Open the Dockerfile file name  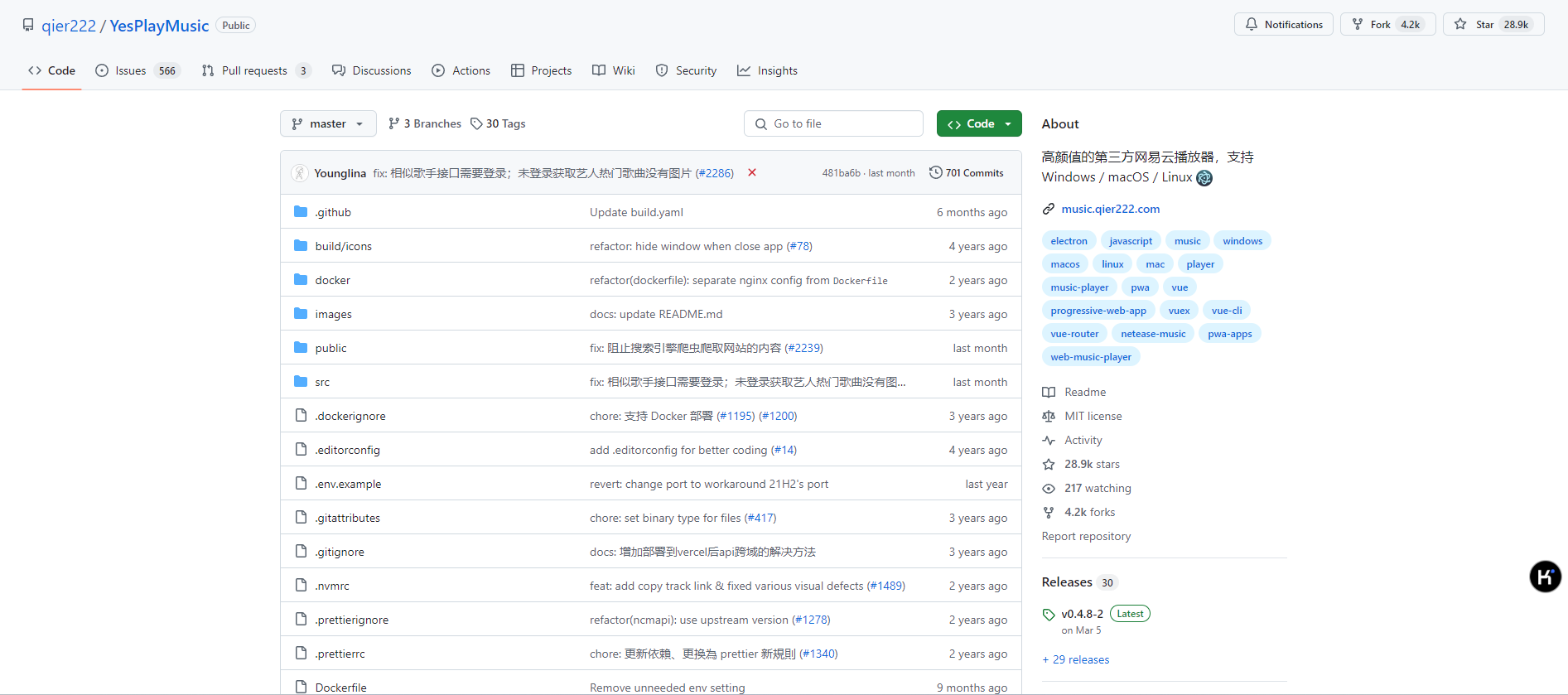point(340,688)
